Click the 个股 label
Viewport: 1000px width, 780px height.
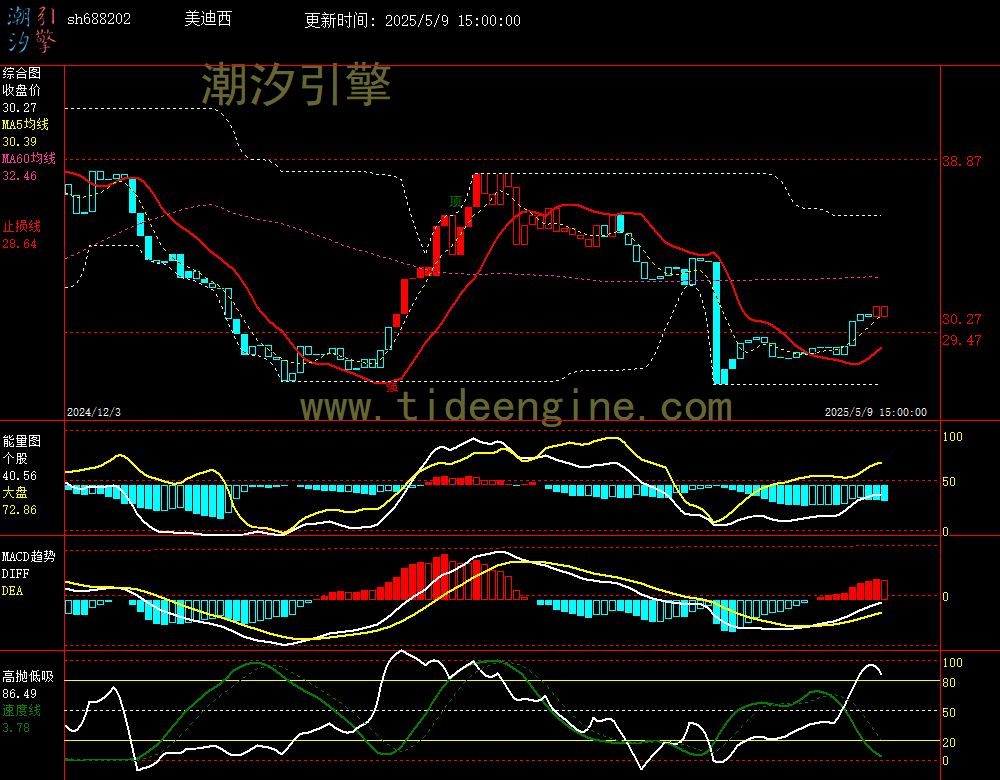point(15,458)
